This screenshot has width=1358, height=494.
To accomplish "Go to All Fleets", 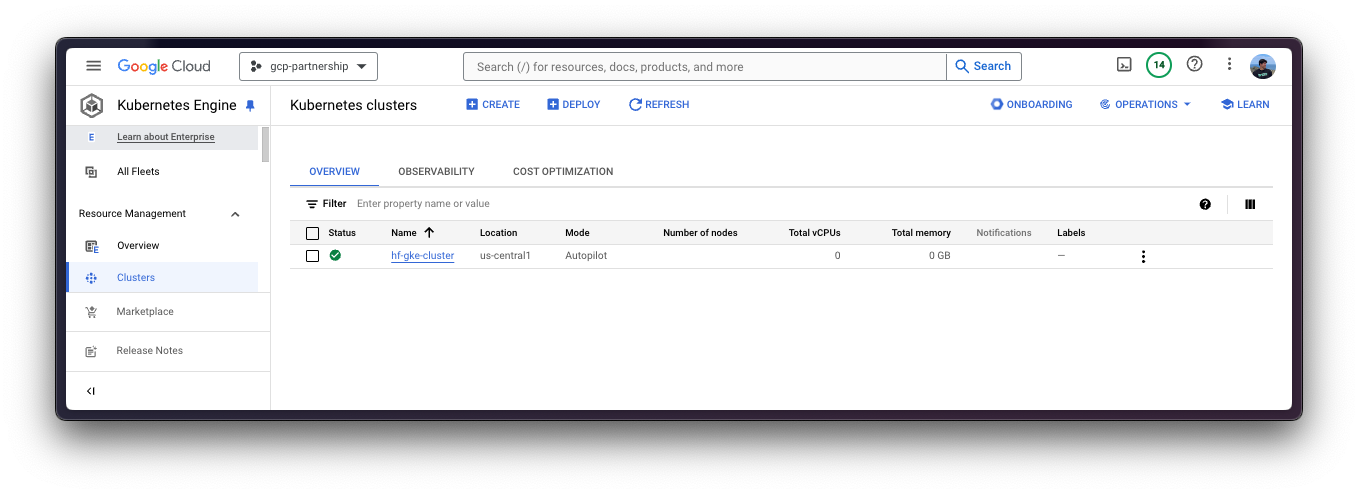I will tap(138, 172).
